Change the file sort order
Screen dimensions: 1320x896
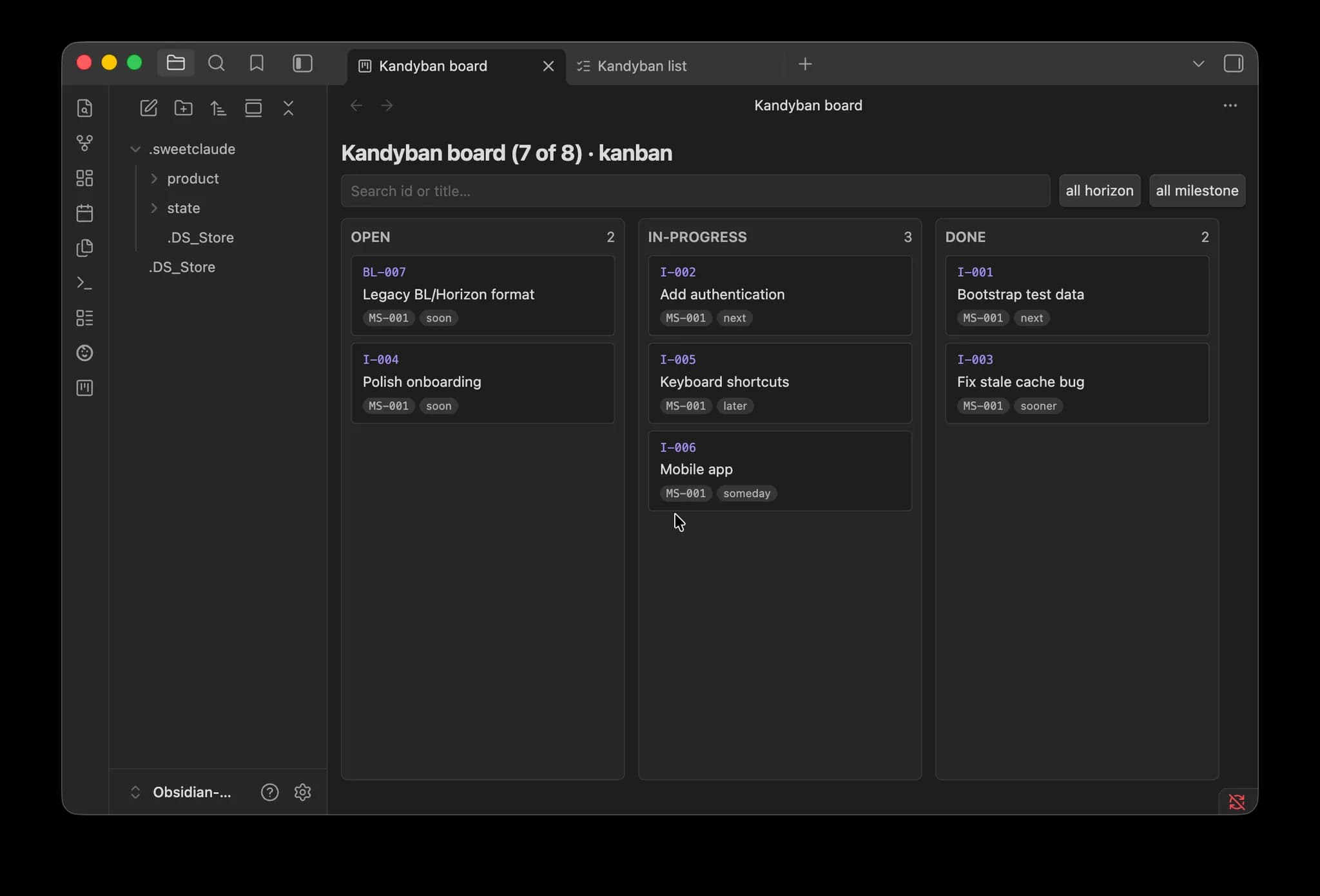pyautogui.click(x=218, y=108)
